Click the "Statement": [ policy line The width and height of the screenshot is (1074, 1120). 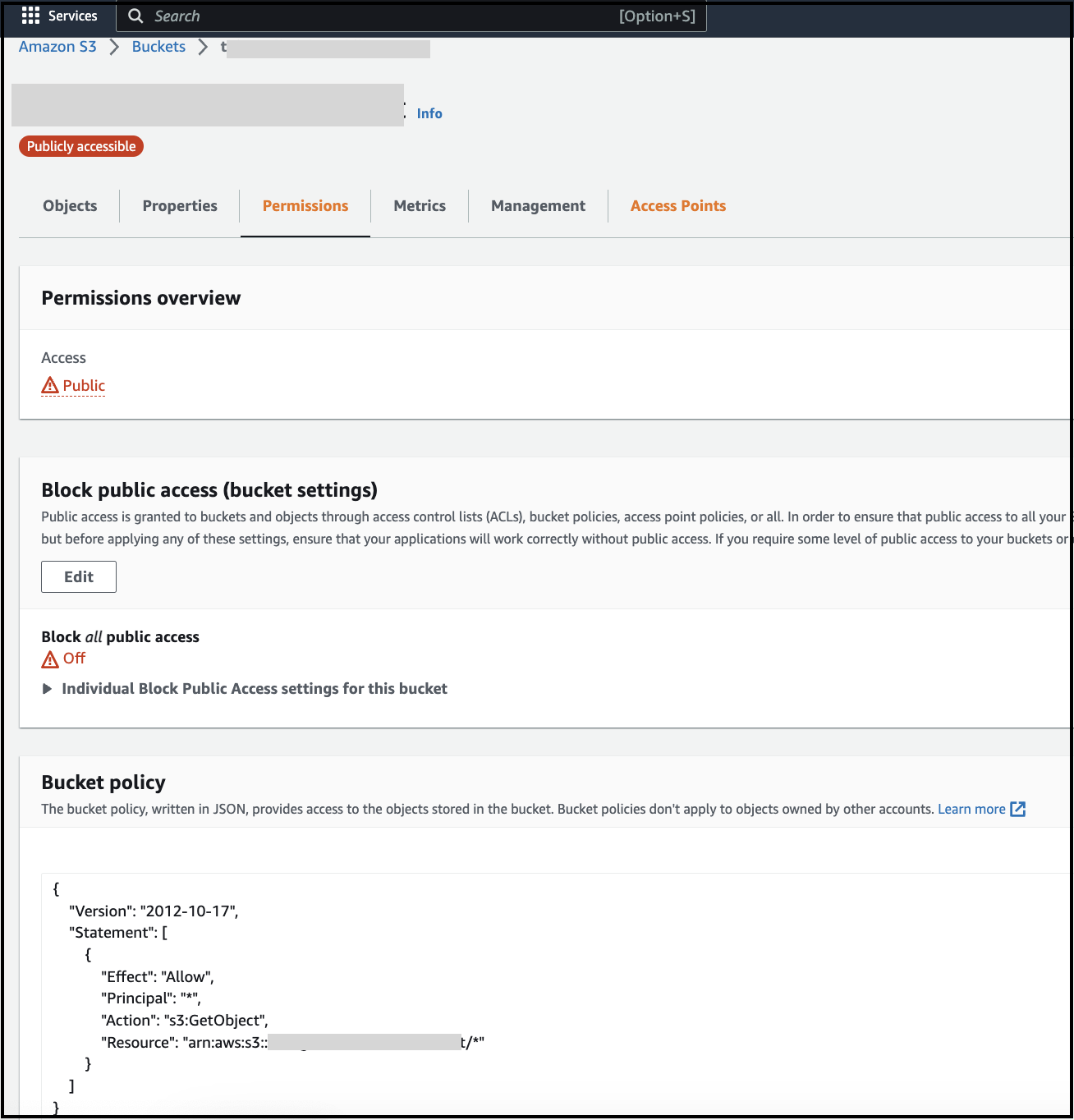(118, 932)
